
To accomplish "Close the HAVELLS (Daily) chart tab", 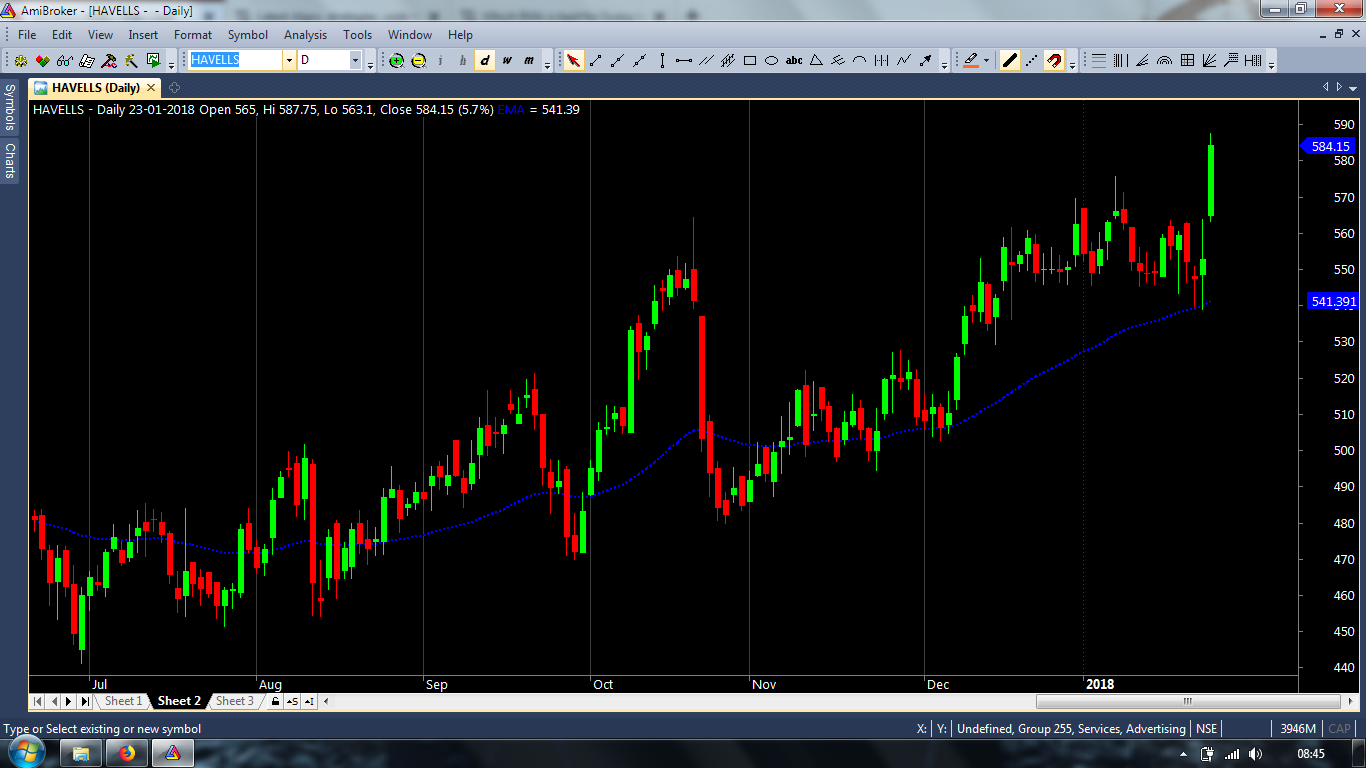I will pyautogui.click(x=152, y=88).
